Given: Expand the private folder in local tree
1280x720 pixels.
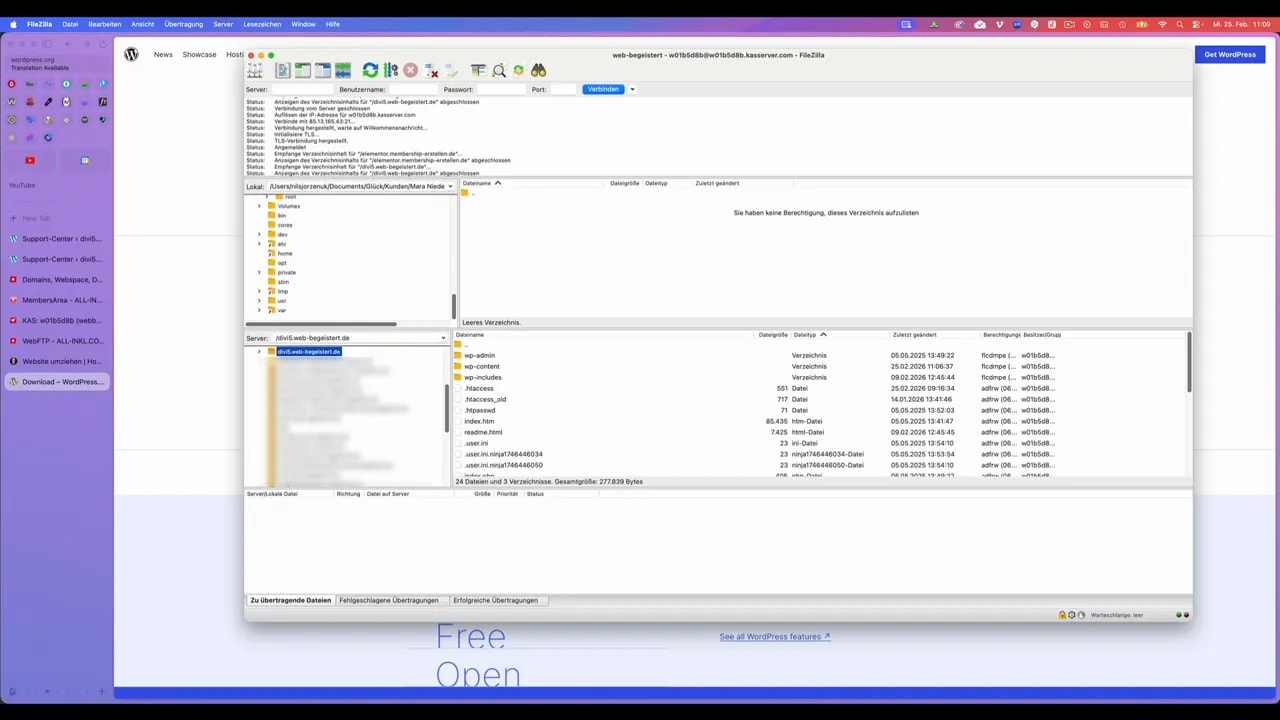Looking at the screenshot, I should 260,272.
